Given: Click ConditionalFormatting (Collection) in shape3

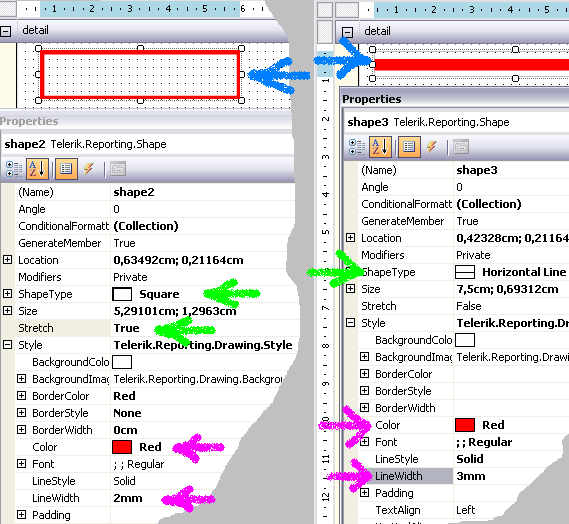Looking at the screenshot, I should point(488,204).
